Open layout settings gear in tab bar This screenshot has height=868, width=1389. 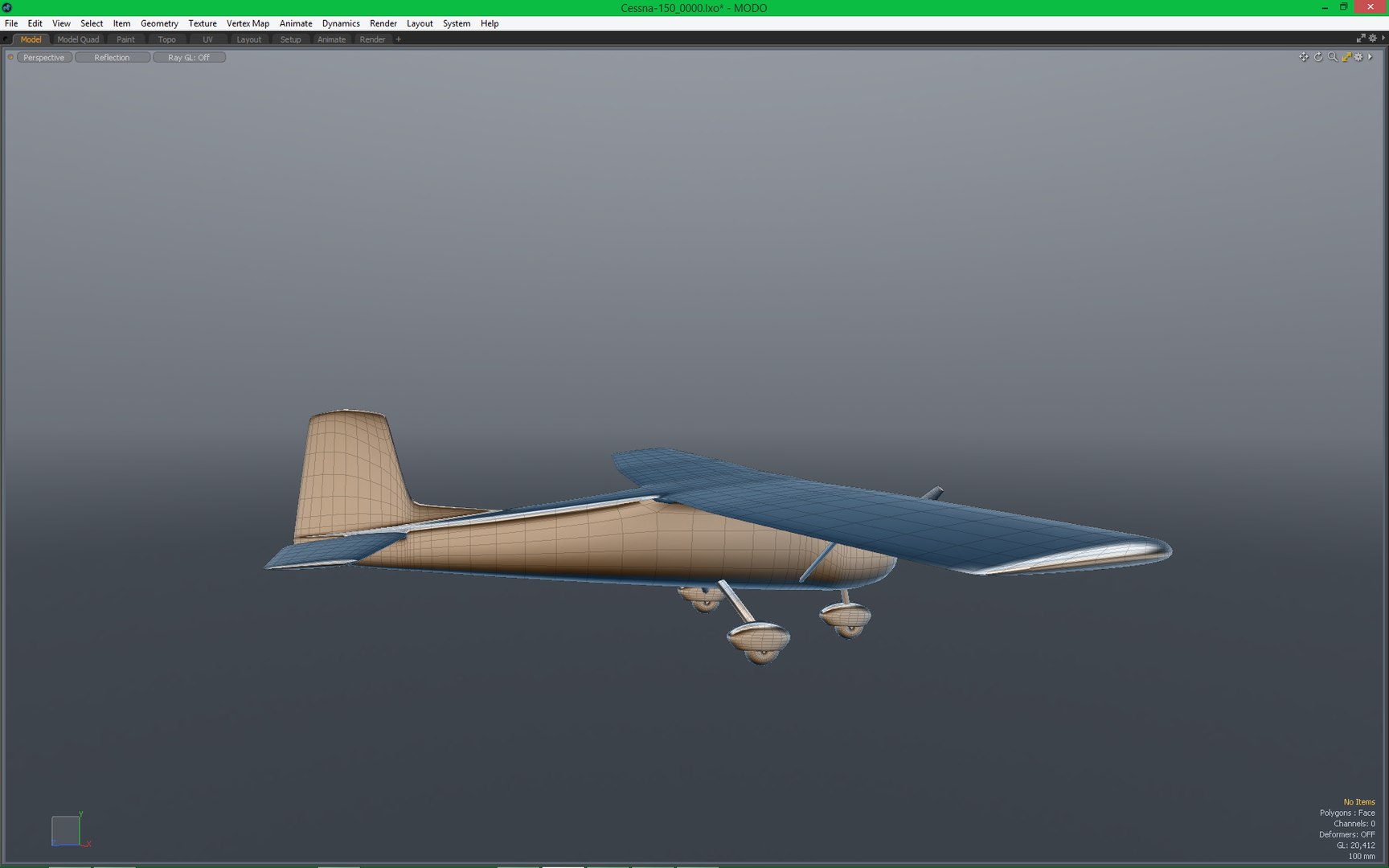pyautogui.click(x=1373, y=39)
